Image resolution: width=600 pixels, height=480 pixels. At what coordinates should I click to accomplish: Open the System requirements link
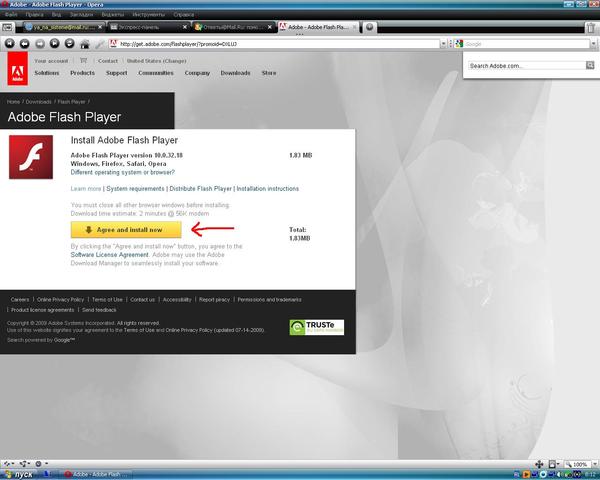tap(135, 189)
